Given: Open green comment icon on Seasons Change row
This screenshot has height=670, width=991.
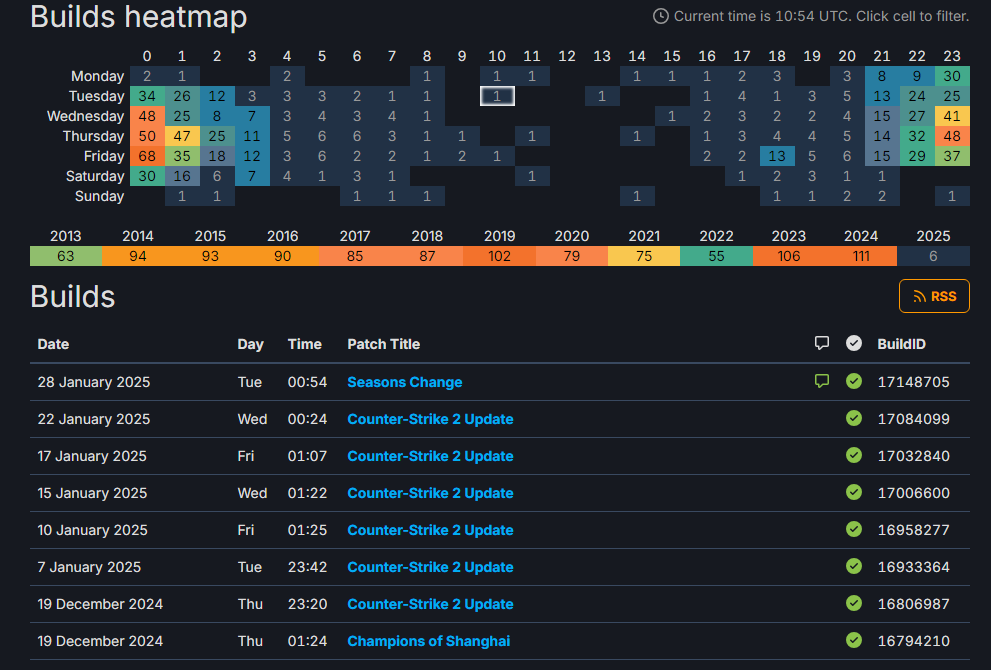Looking at the screenshot, I should 822,381.
